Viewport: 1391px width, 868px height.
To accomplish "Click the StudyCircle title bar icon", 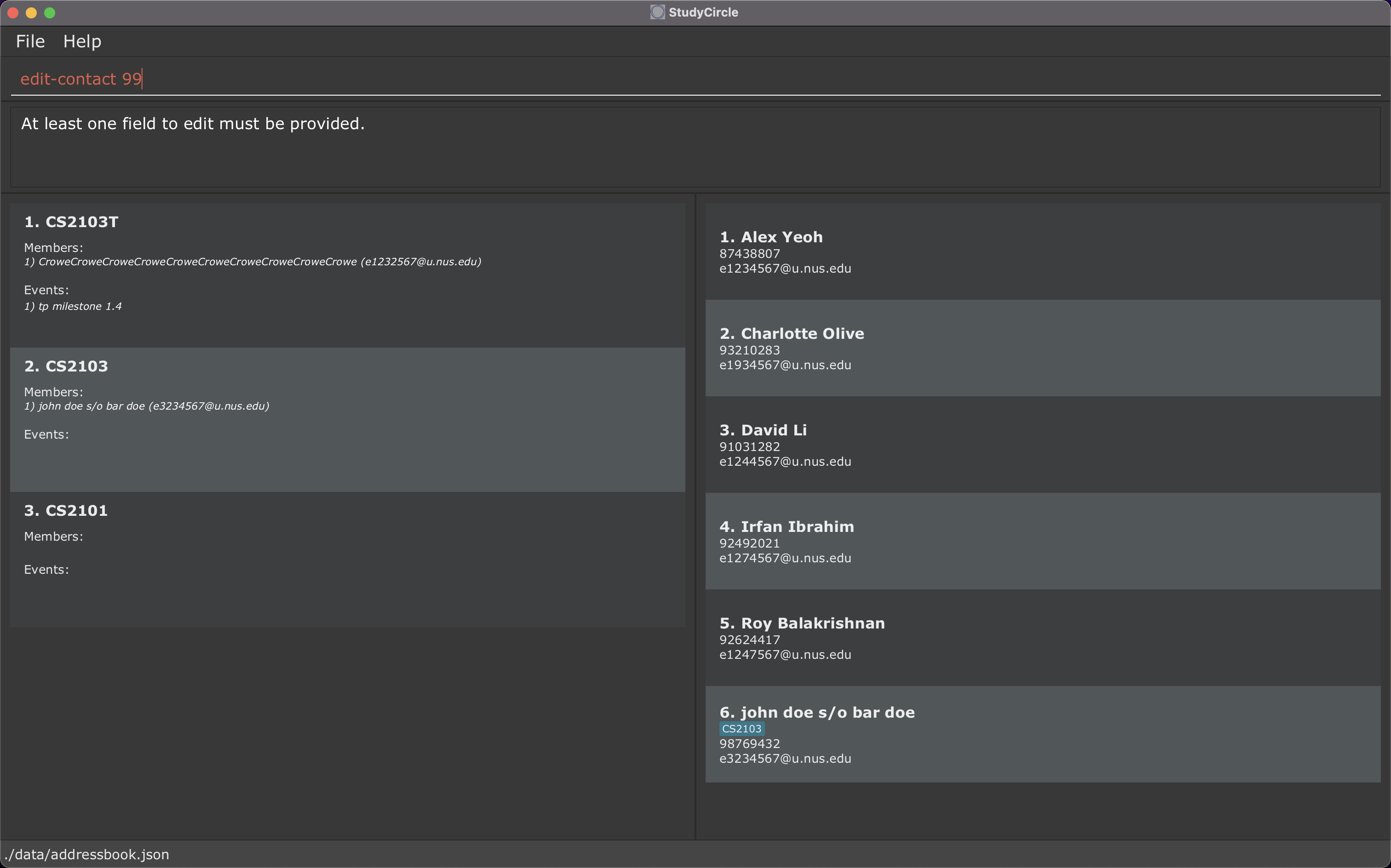I will (657, 12).
